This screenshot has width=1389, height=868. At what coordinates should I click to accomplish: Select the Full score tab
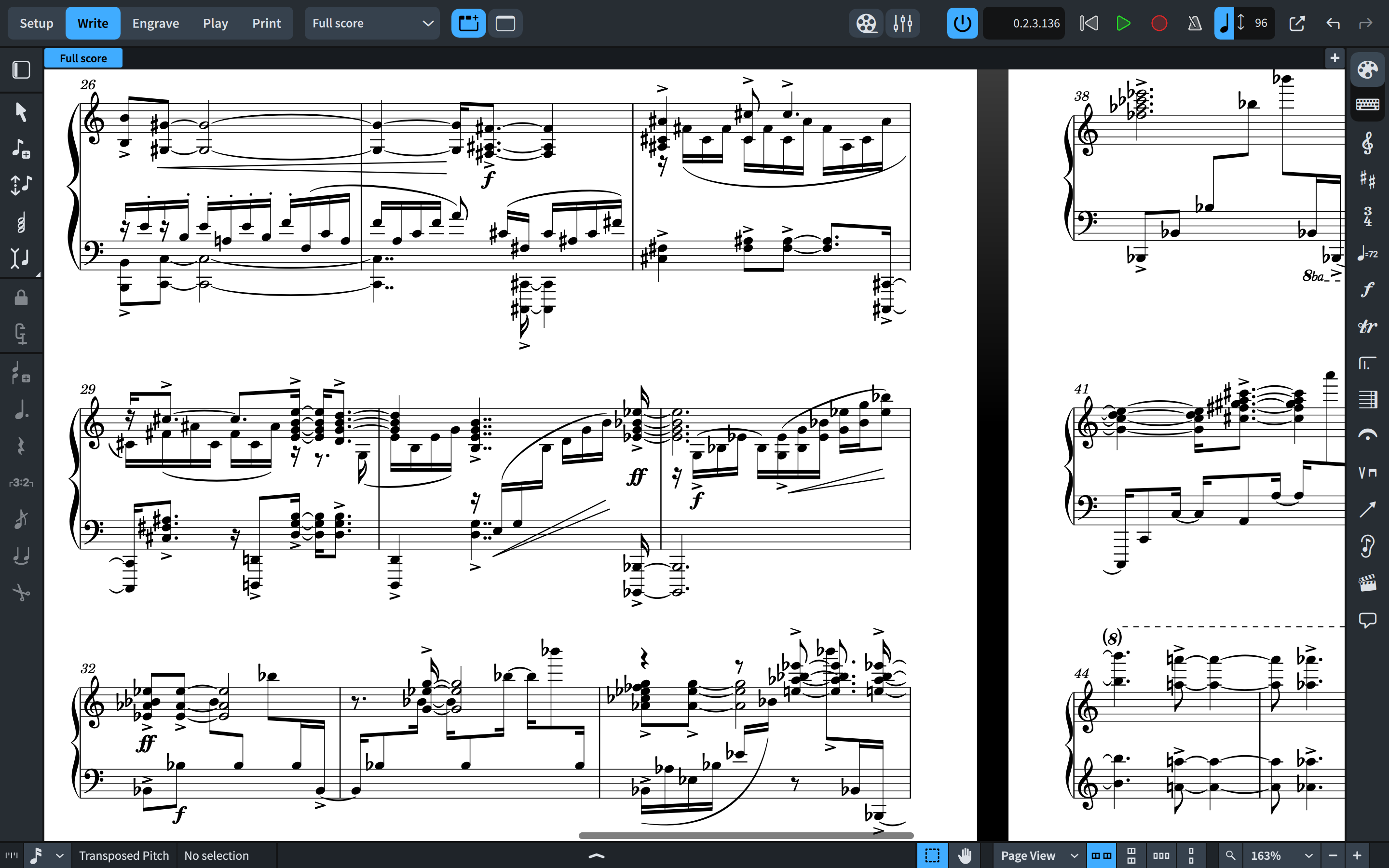[83, 58]
